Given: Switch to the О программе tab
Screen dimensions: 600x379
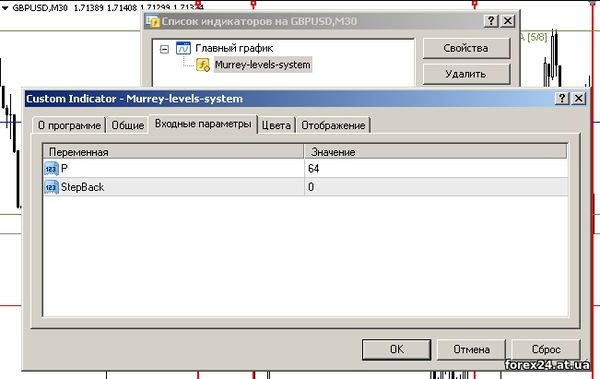Looking at the screenshot, I should coord(69,125).
